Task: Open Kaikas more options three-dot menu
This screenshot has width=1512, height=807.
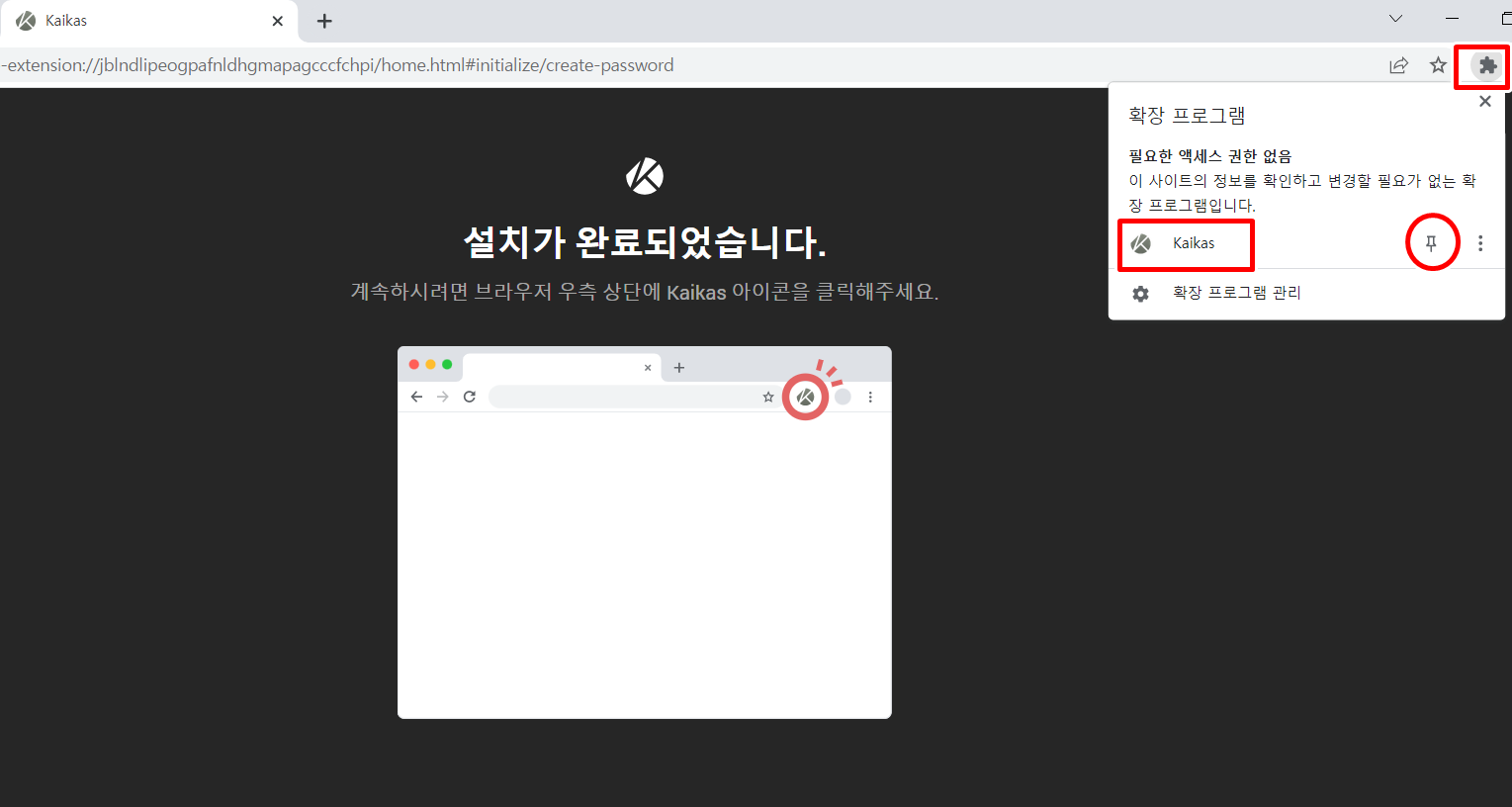Action: point(1480,243)
